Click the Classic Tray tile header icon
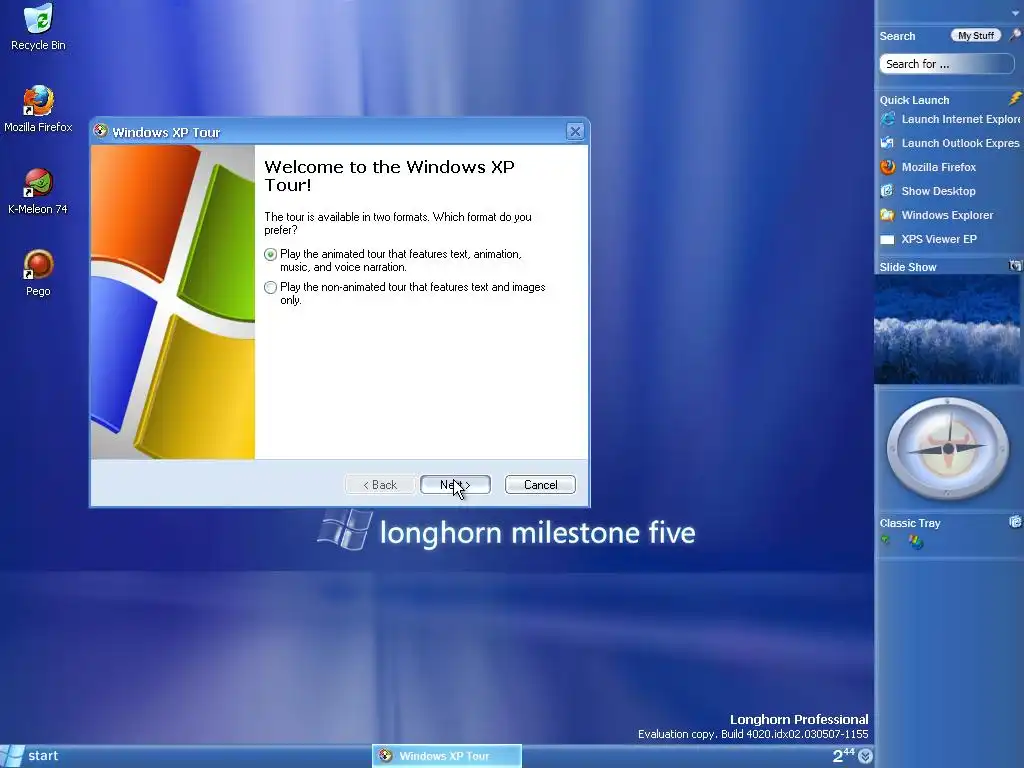Screen dimensions: 1024x768 [1015, 522]
